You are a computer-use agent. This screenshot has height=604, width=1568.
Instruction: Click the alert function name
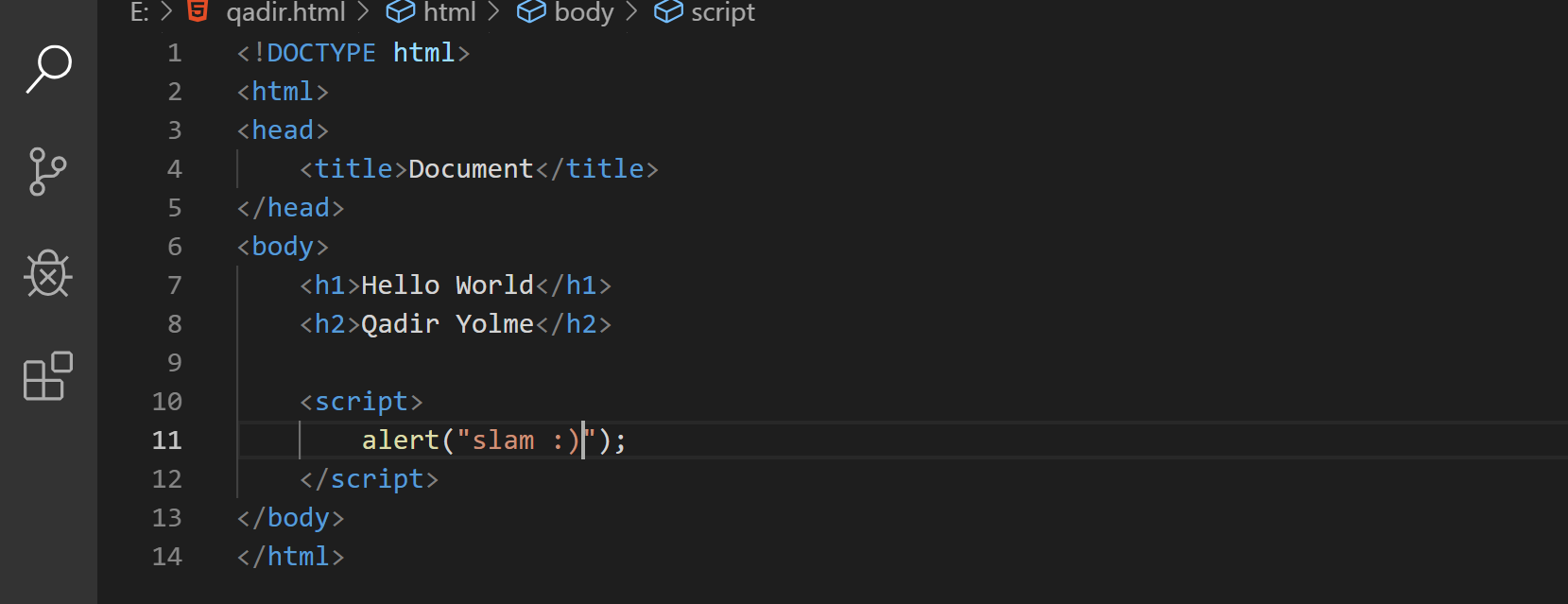[401, 440]
